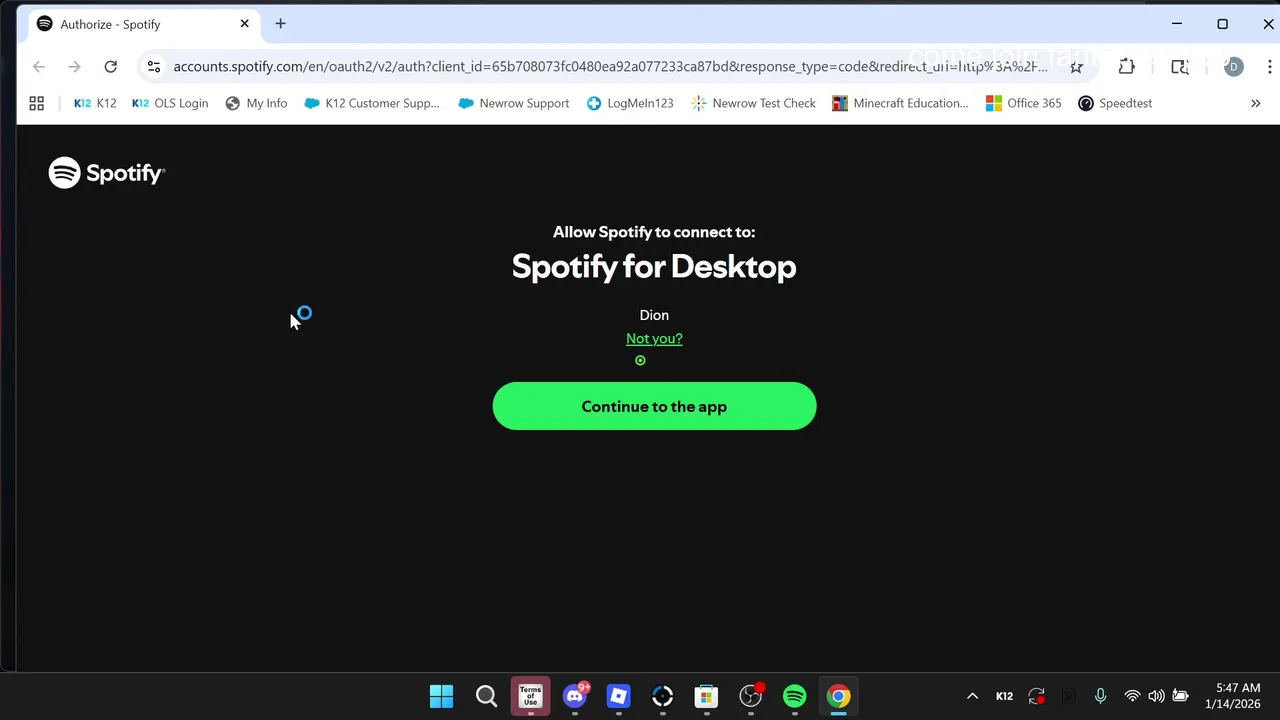Open Roblox from the taskbar

click(619, 696)
